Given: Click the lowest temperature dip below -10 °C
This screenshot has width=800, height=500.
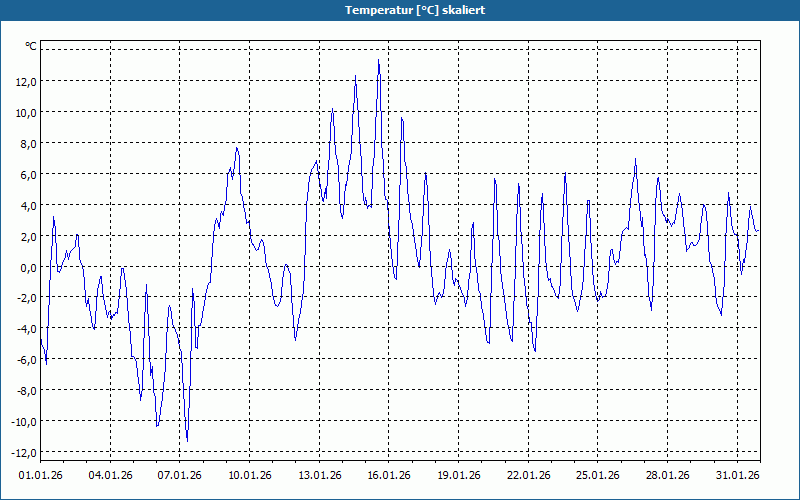Looking at the screenshot, I should [x=187, y=441].
